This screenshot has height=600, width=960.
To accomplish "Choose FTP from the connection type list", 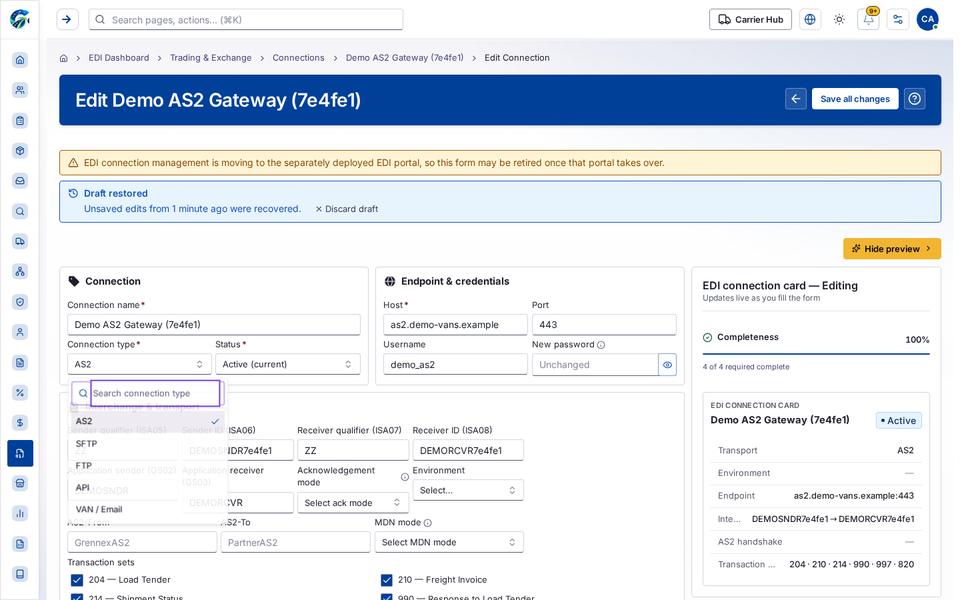I will tap(146, 465).
